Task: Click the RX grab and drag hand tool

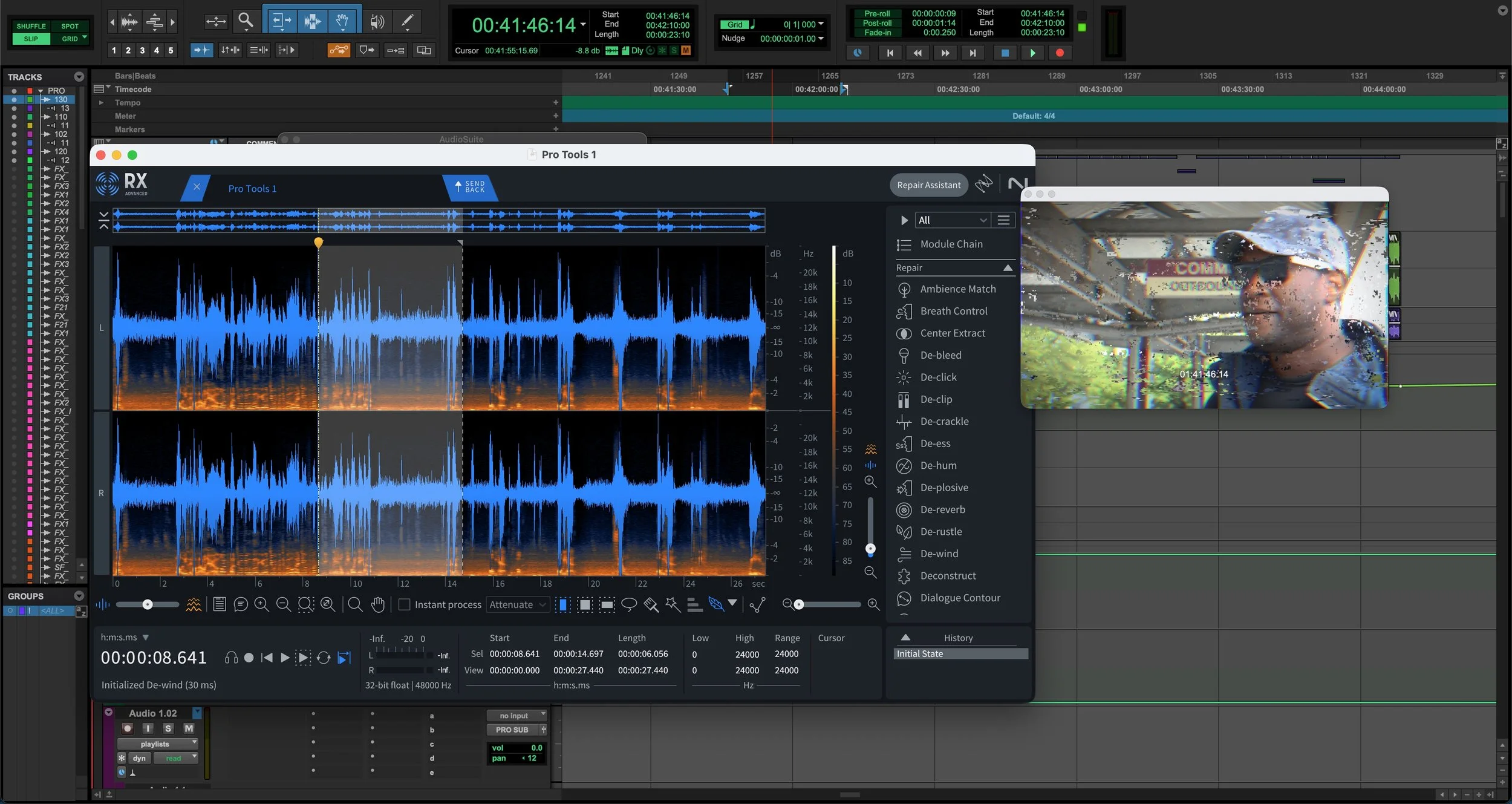Action: 377,604
